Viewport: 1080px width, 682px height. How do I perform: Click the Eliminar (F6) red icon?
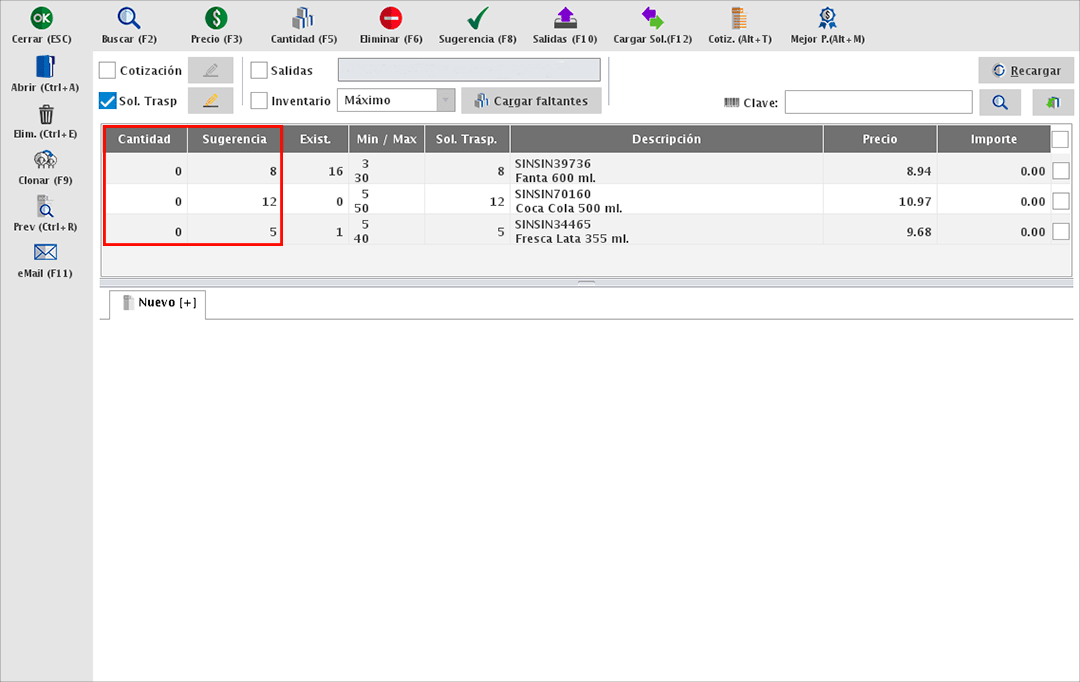(391, 18)
